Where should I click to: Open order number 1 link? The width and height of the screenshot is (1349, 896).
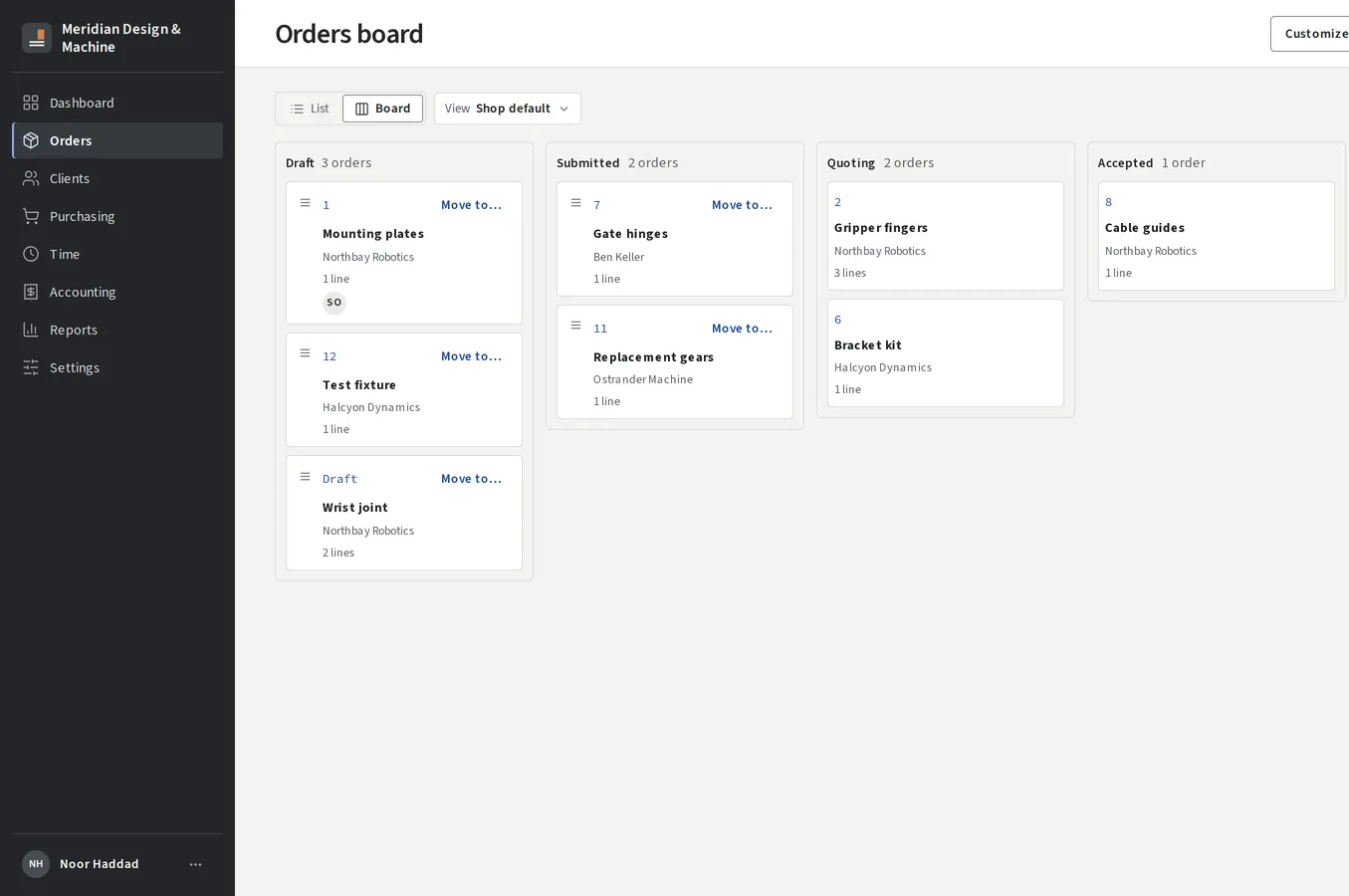click(326, 205)
